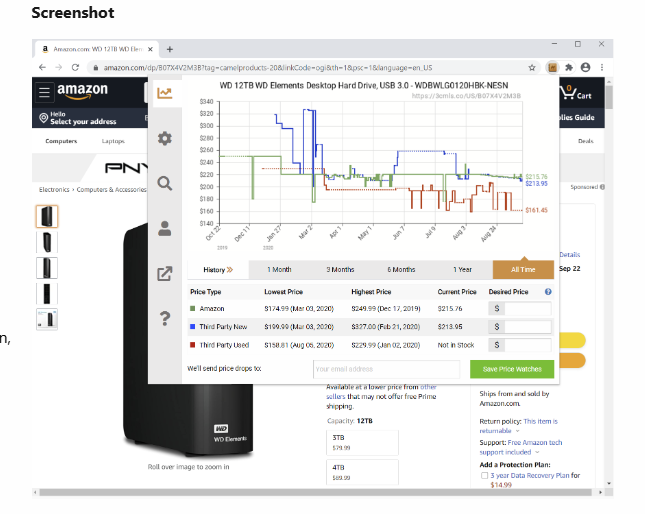Open Amazon hamburger menu
Screen dimensions: 645x514
point(44,92)
